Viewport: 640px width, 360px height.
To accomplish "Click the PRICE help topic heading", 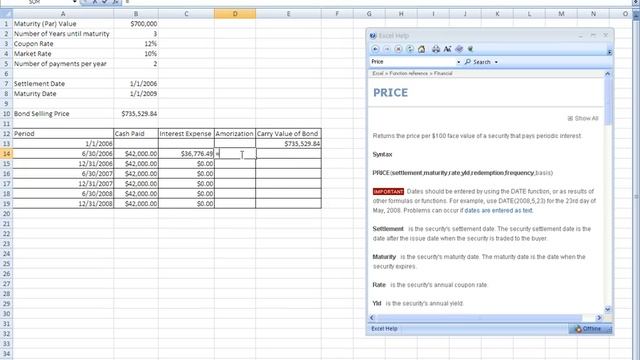I will click(x=391, y=93).
